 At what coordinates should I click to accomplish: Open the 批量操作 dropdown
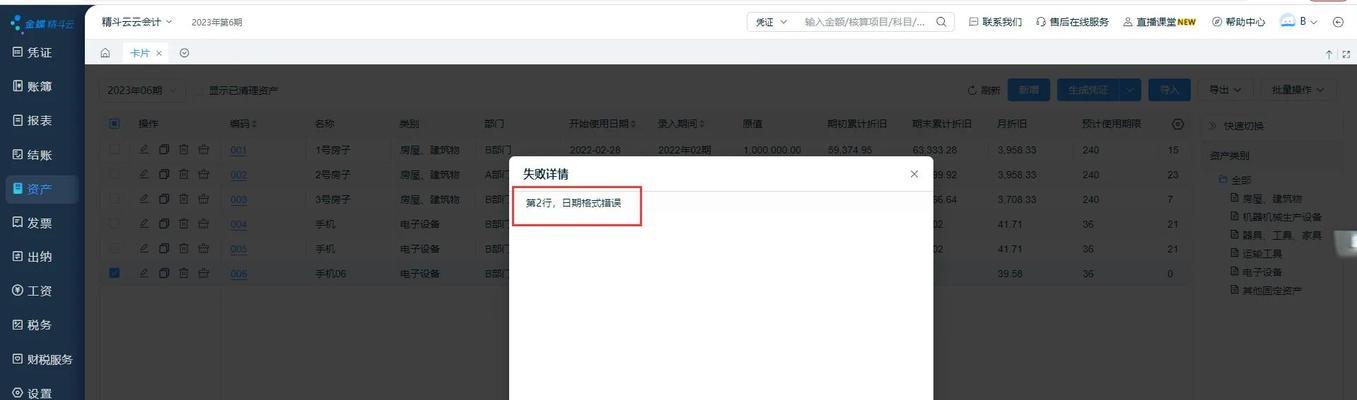click(x=1298, y=90)
